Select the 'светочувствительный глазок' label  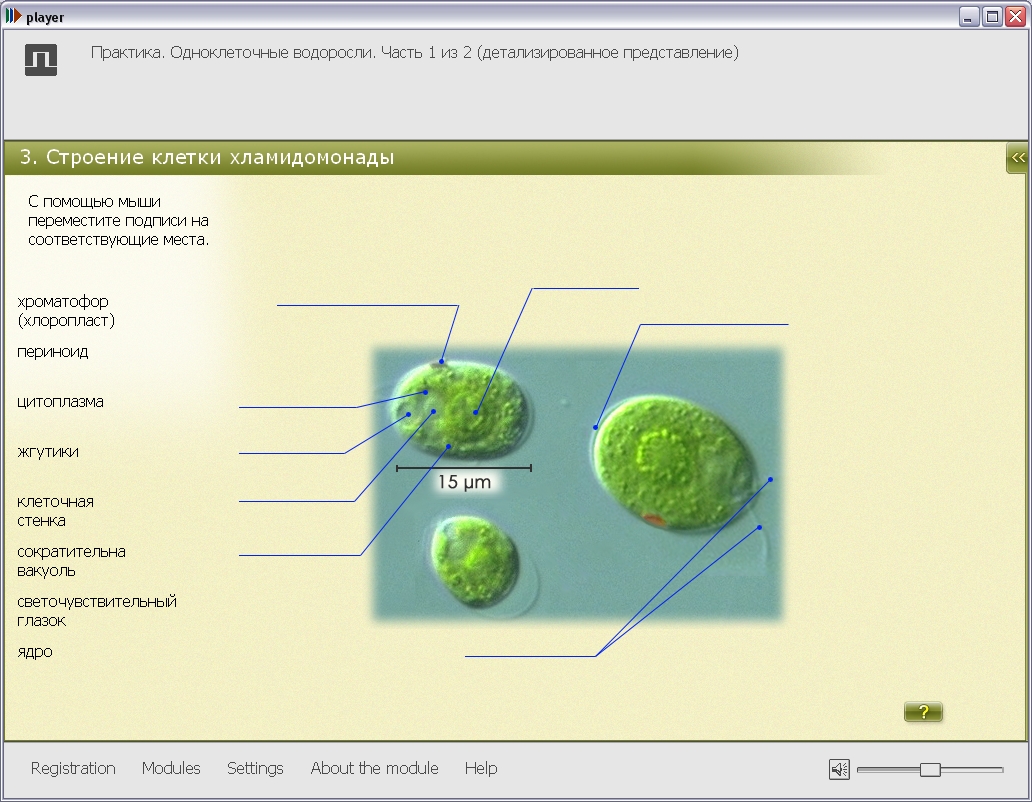96,611
